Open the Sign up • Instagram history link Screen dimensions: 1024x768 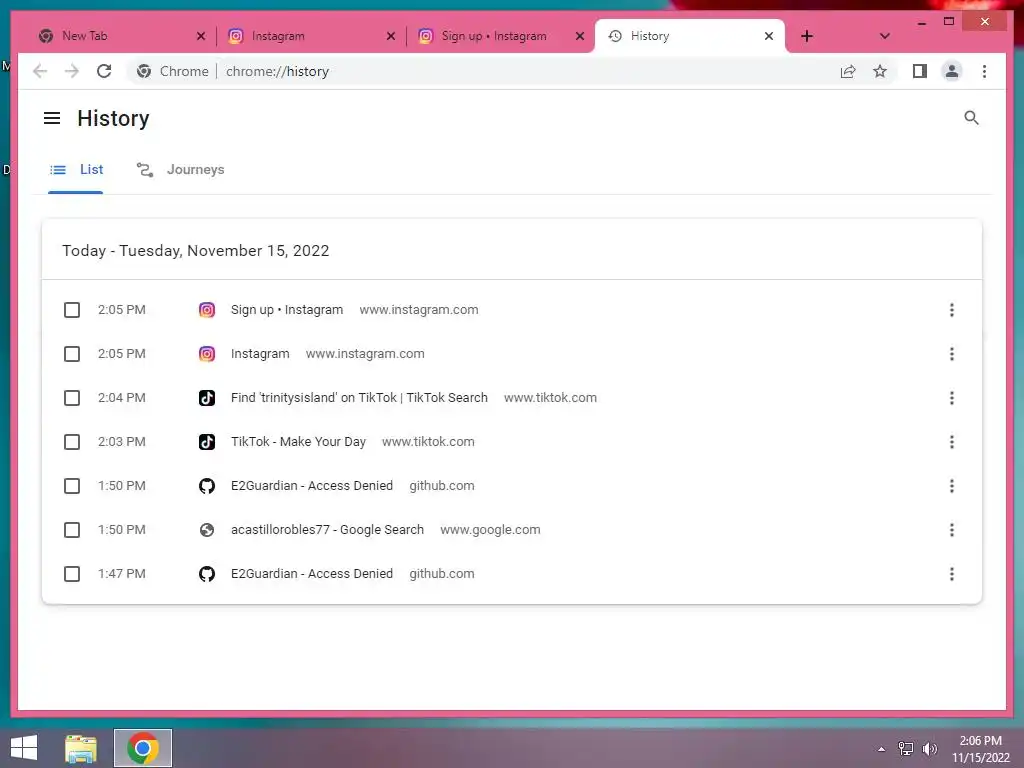pos(287,310)
